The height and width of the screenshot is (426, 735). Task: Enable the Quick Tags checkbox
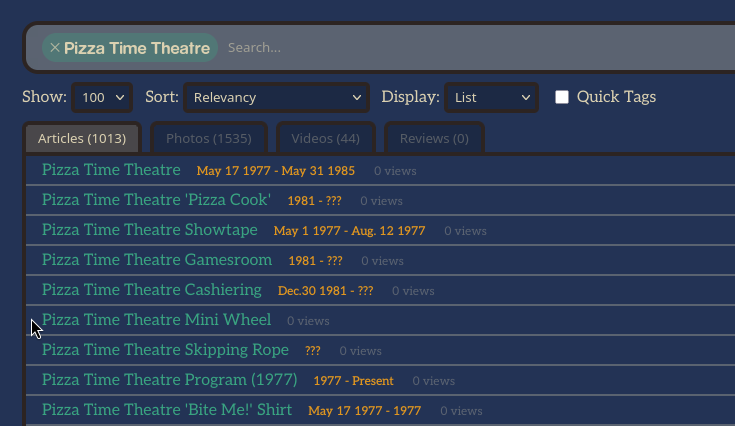[562, 97]
